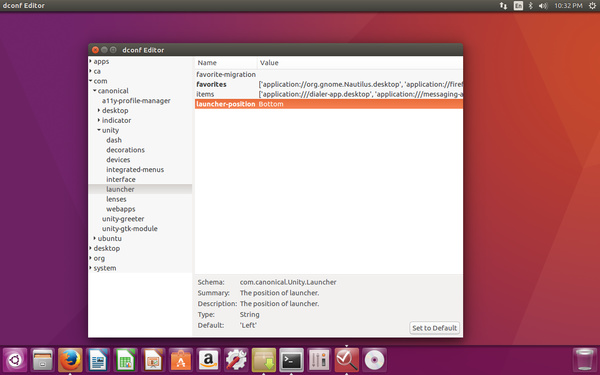Image resolution: width=600 pixels, height=375 pixels.
Task: Open Ubuntu Software Center icon
Action: [x=181, y=360]
